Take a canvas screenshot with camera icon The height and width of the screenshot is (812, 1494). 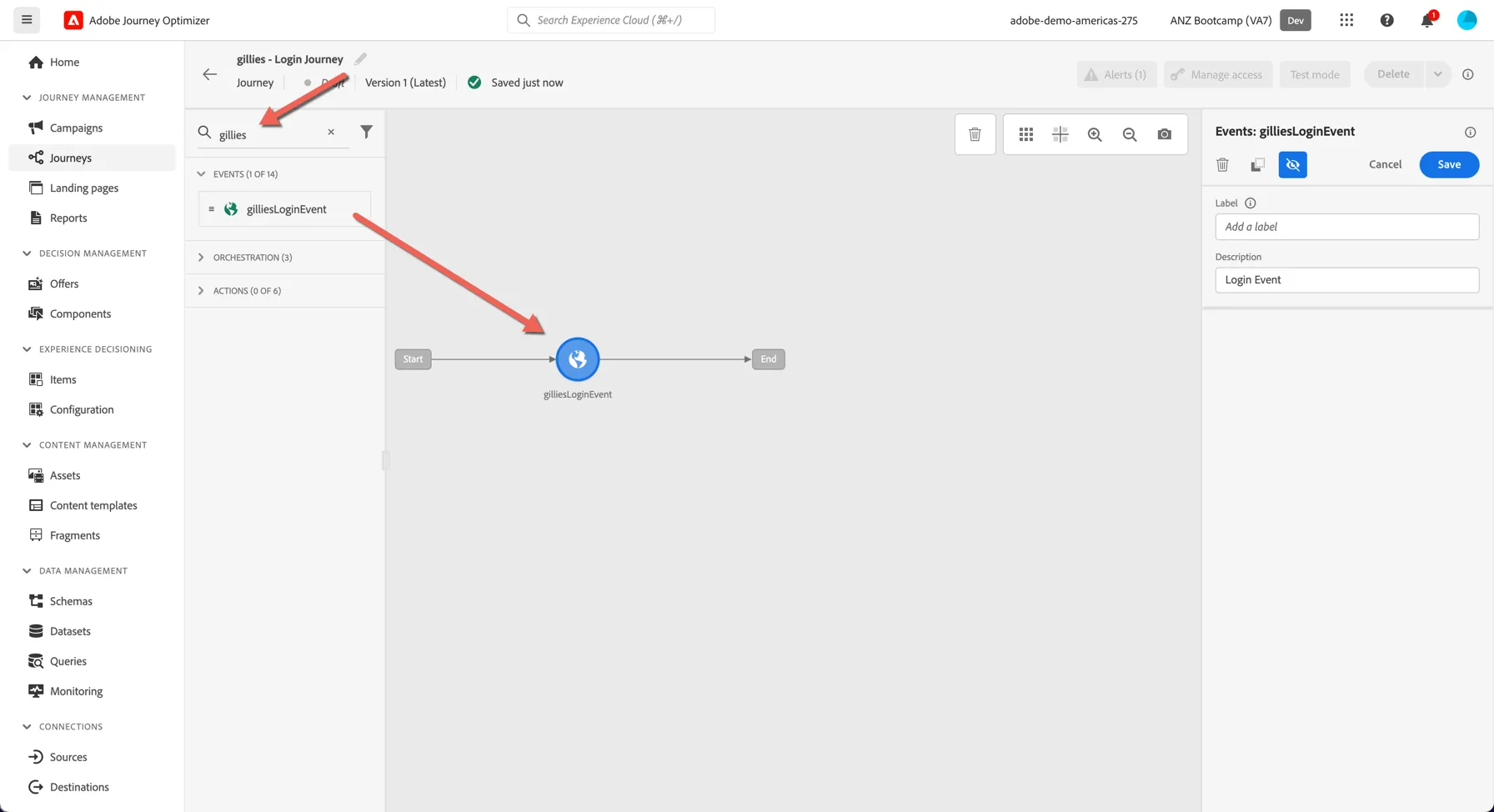1165,134
